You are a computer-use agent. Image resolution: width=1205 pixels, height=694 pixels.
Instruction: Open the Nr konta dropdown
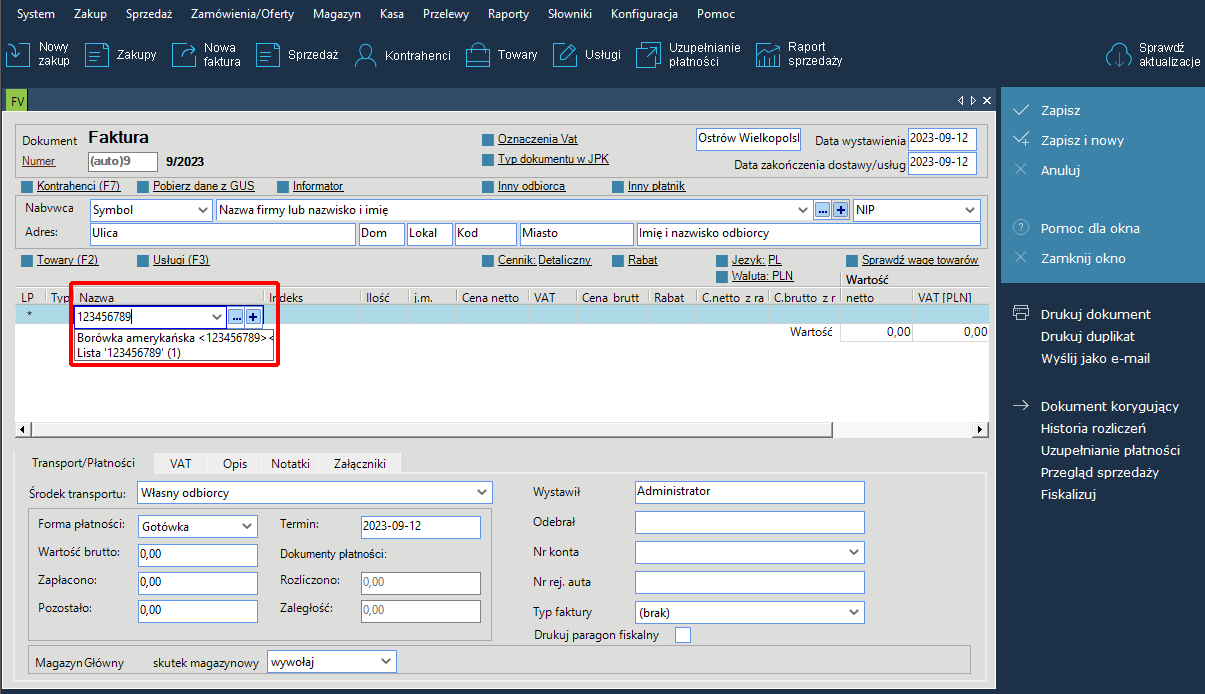tap(855, 552)
